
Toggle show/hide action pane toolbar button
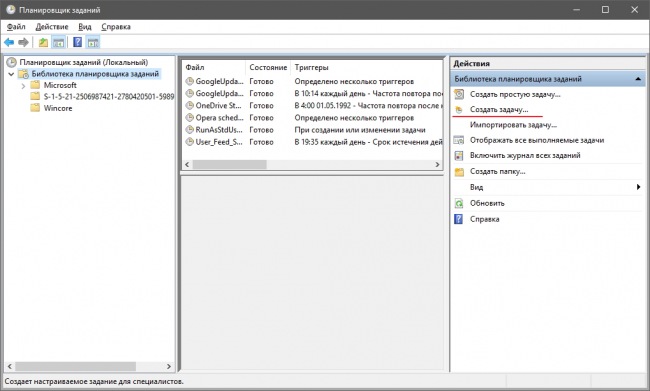tap(93, 42)
